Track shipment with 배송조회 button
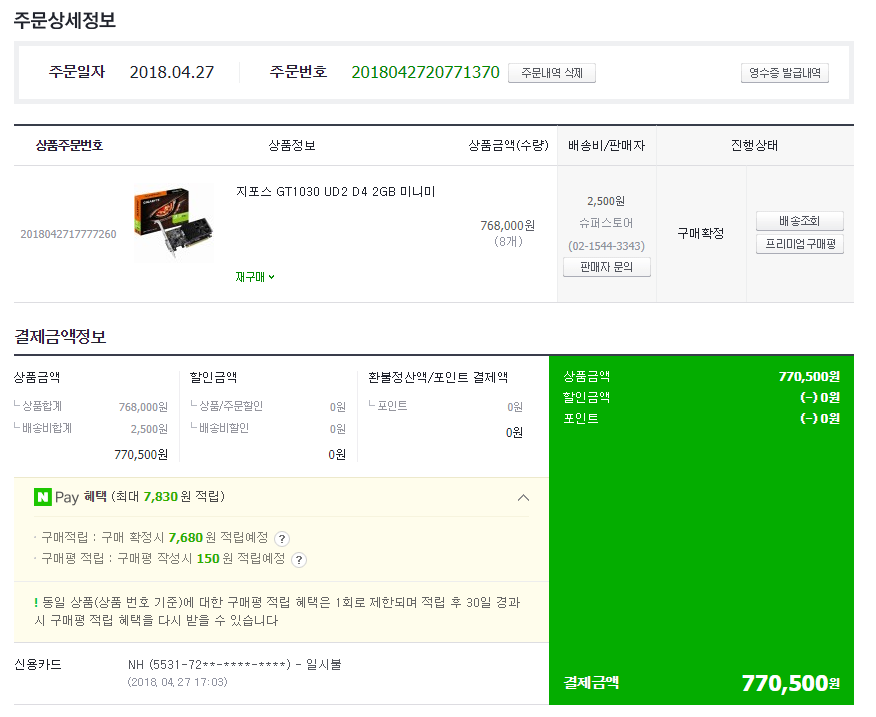Screen dimensions: 876x717 (798, 221)
